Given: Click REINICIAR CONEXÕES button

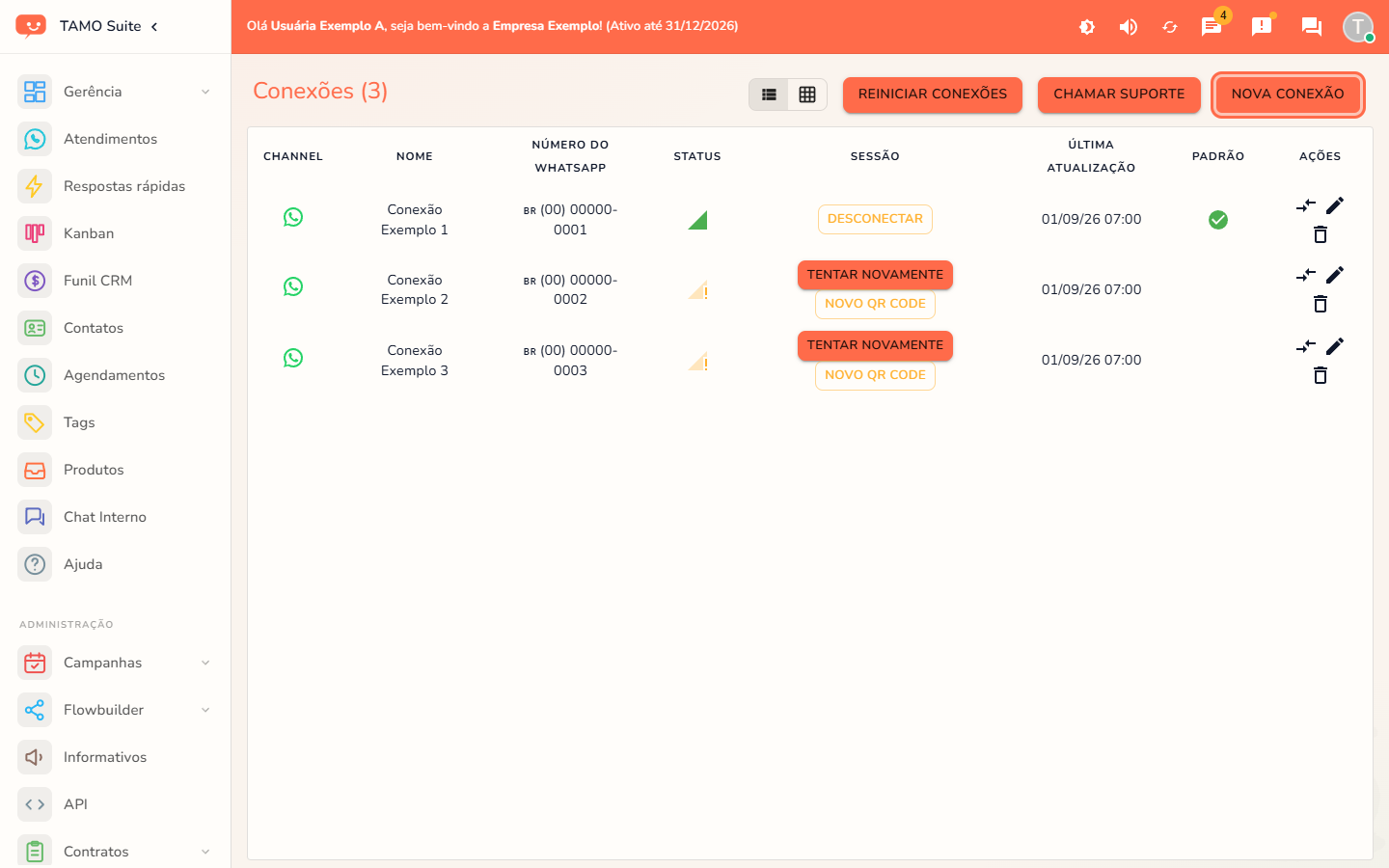Looking at the screenshot, I should 933,95.
